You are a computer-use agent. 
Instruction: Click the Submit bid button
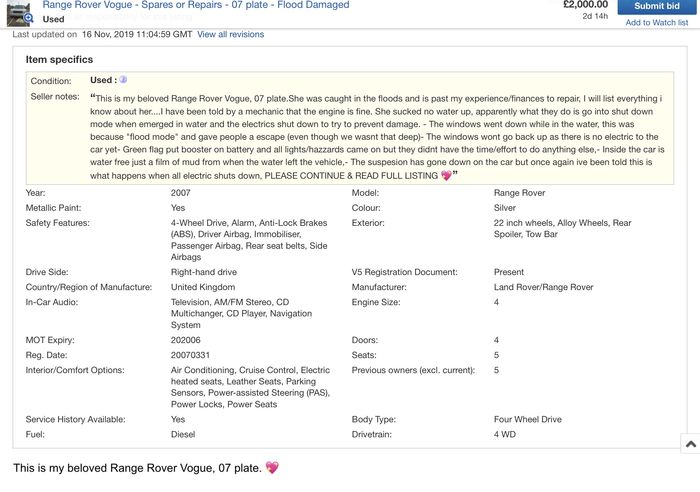(x=657, y=7)
